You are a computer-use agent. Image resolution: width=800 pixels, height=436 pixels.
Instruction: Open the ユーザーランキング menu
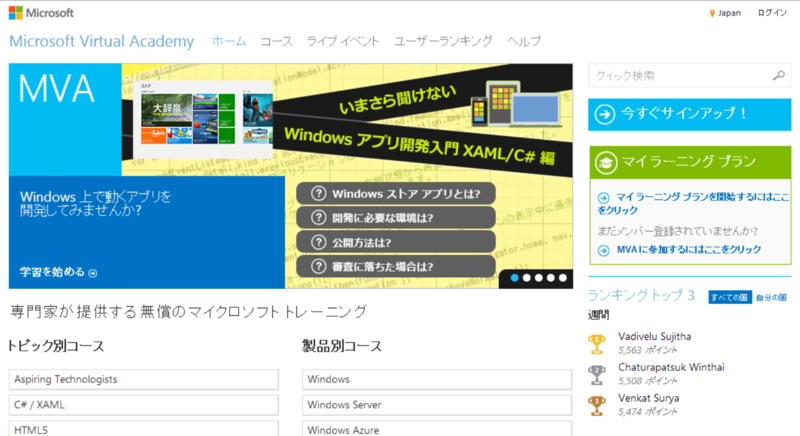tap(443, 41)
